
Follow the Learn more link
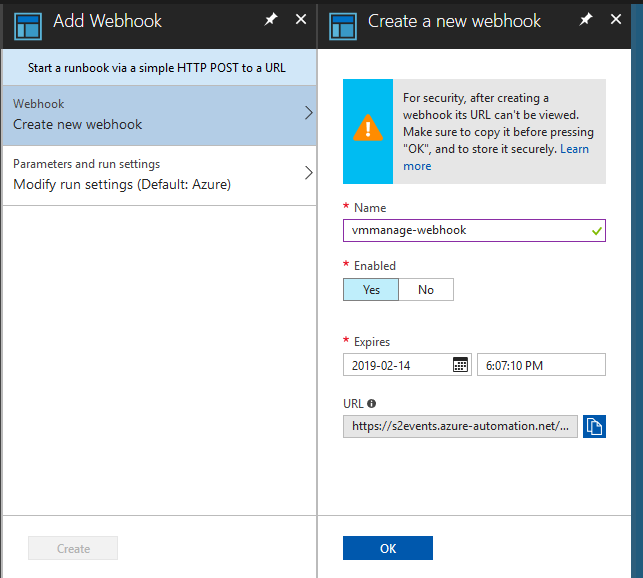(575, 149)
